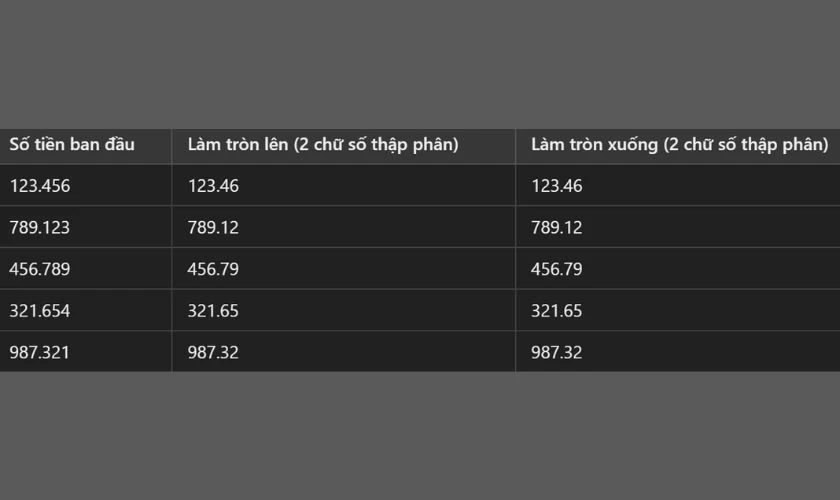
Task: Click 987.32 in the "Làm tròn lên" column
Action: [213, 352]
